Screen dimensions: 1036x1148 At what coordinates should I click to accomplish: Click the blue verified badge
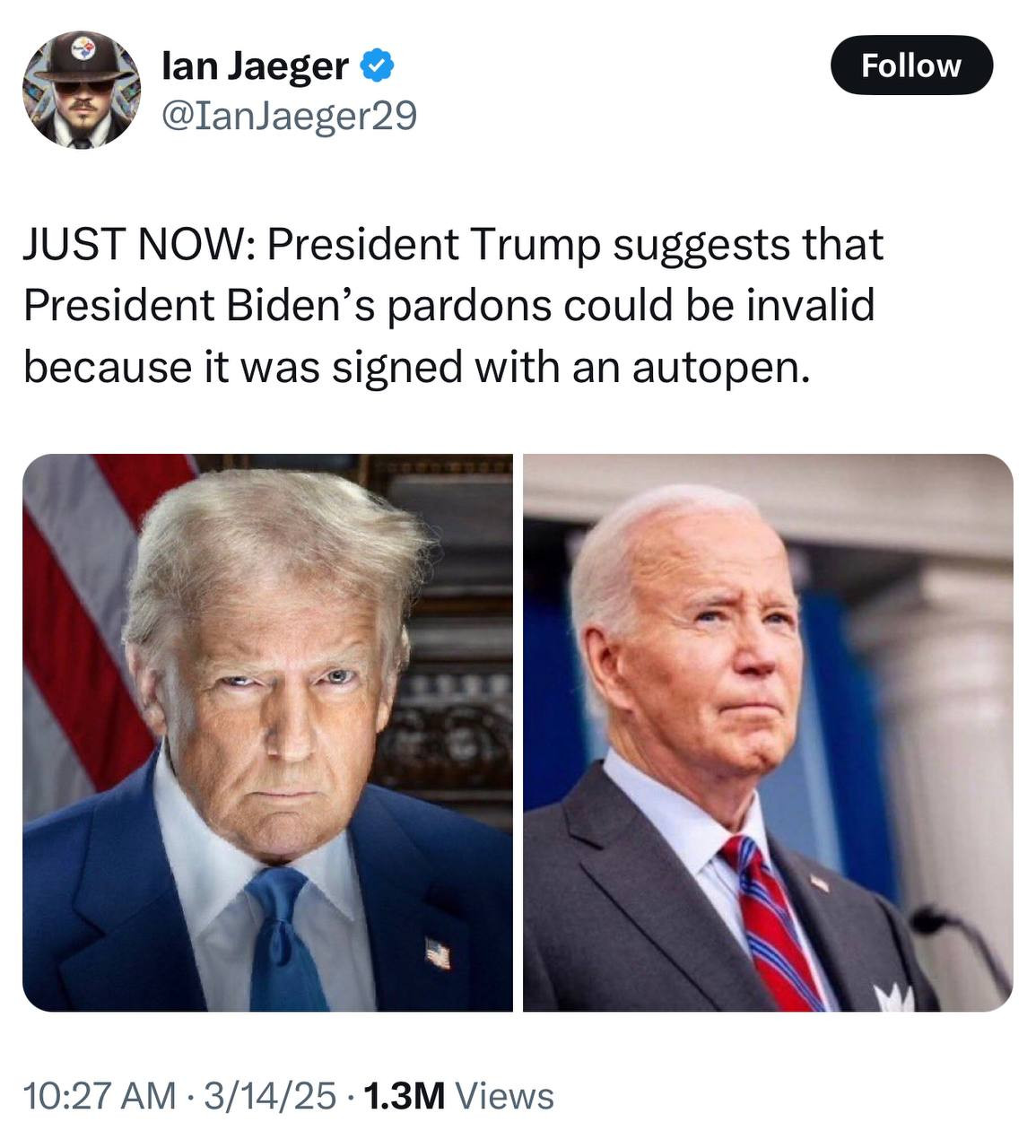375,65
